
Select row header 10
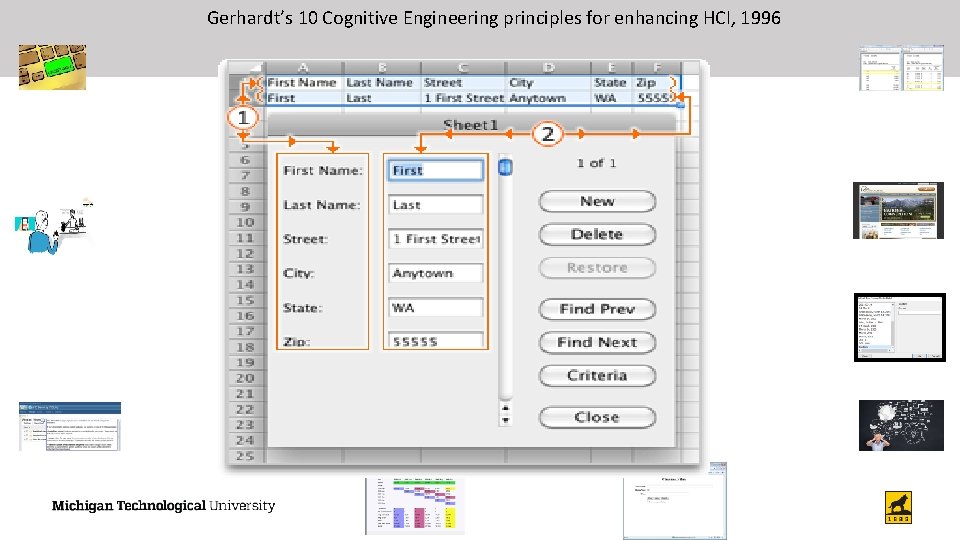(246, 222)
